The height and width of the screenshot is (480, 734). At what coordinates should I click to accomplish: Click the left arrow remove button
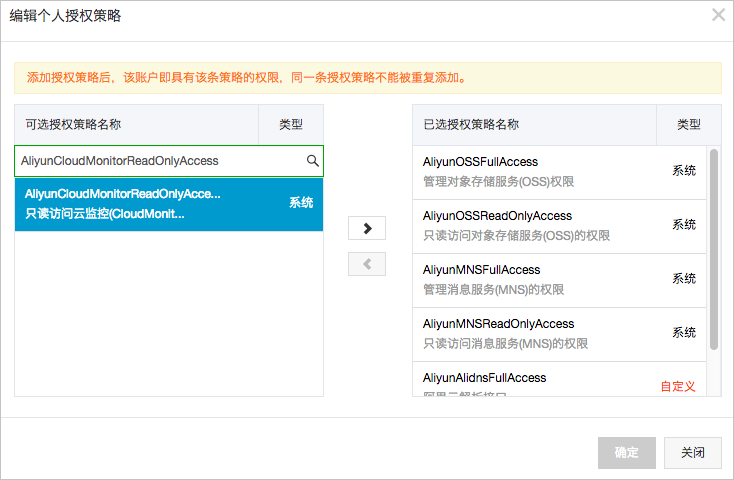pos(367,264)
